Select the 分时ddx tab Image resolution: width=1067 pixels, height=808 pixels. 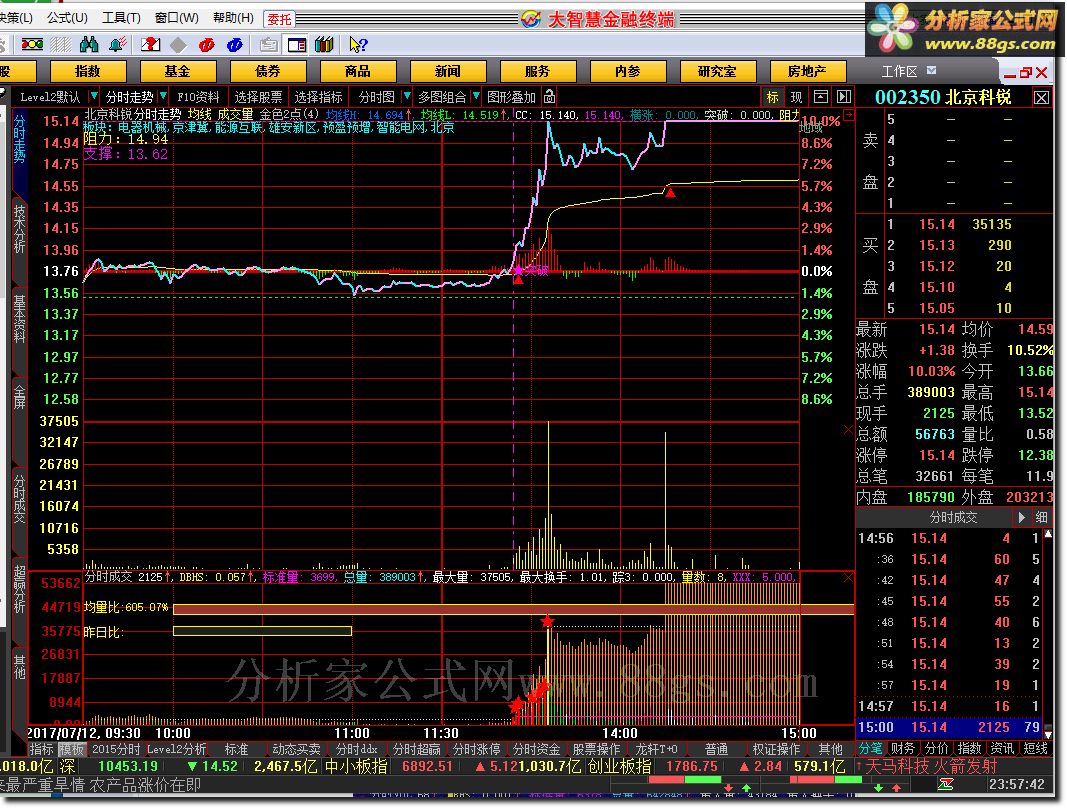[357, 749]
